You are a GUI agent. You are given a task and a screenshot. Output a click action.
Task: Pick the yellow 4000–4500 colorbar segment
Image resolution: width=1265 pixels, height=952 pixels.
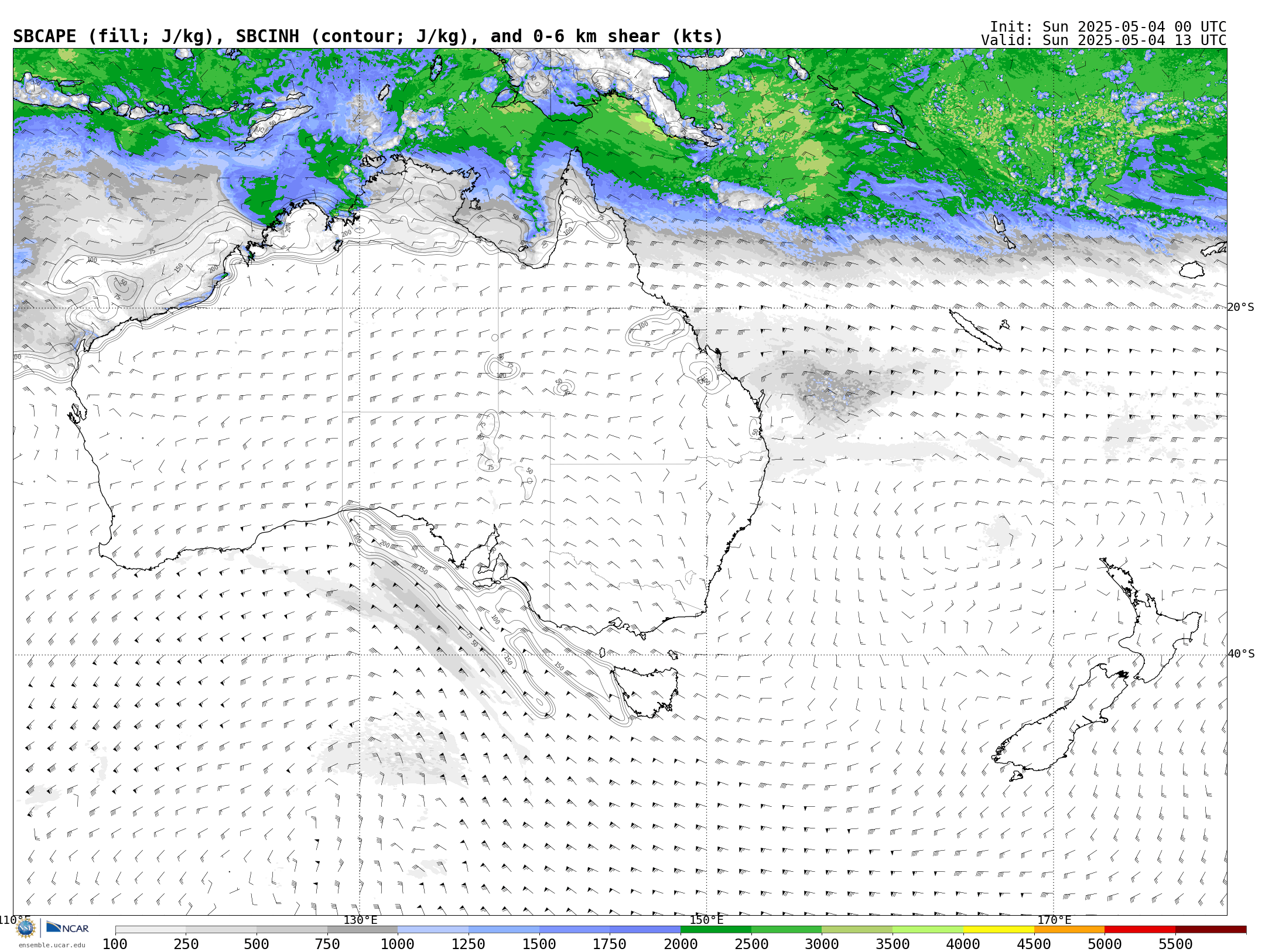tap(999, 930)
